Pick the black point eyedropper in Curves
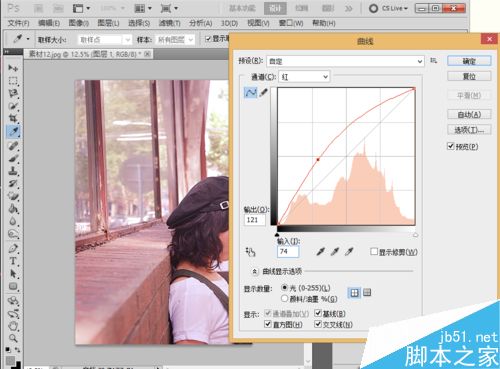Image resolution: width=500 pixels, height=369 pixels. [x=320, y=251]
